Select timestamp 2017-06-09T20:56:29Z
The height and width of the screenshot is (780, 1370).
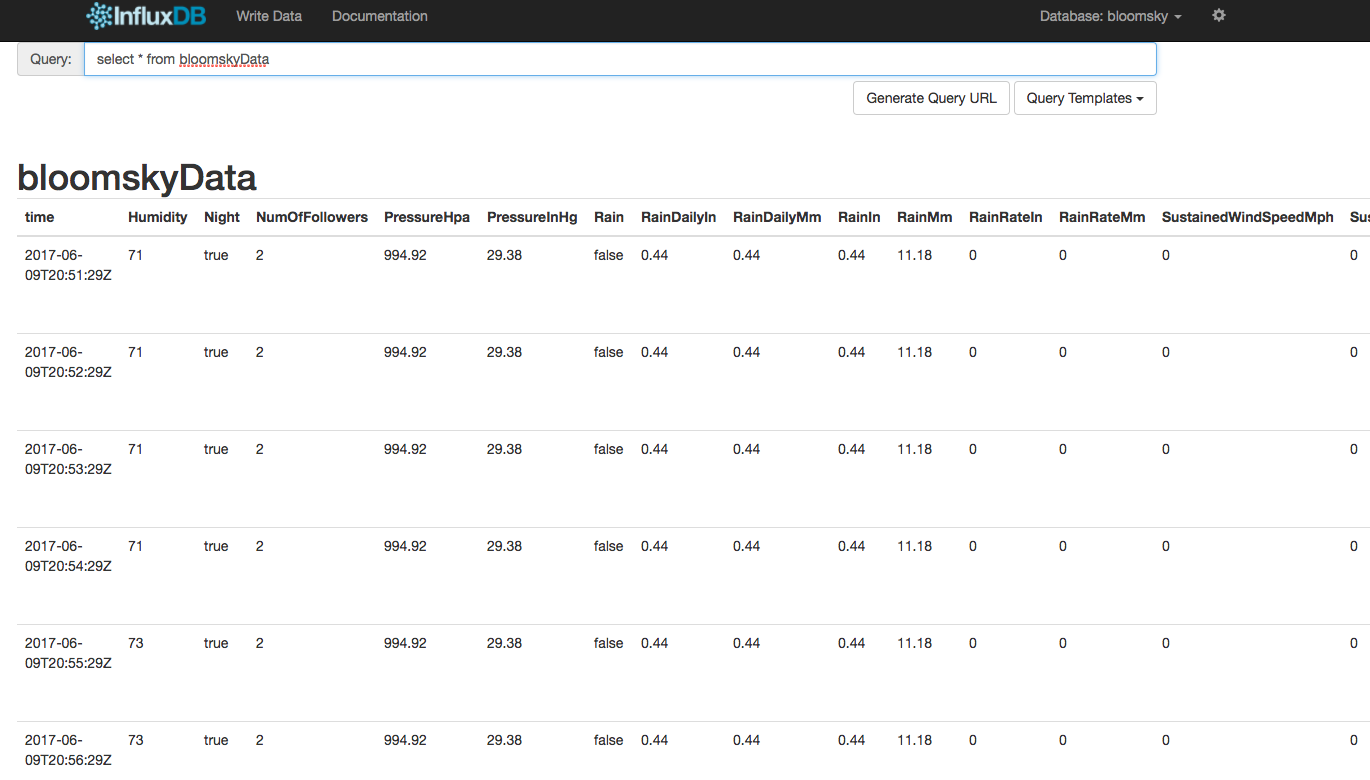tap(68, 750)
